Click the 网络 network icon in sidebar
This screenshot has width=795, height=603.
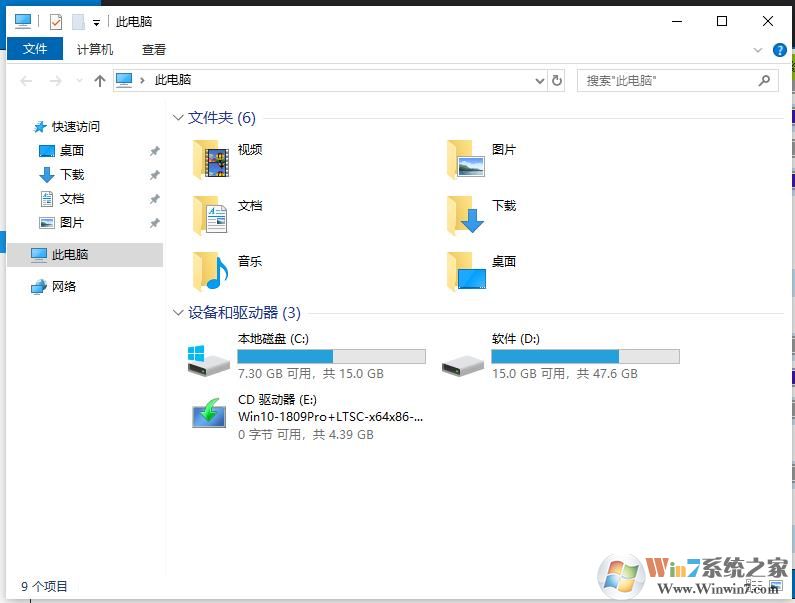point(39,287)
